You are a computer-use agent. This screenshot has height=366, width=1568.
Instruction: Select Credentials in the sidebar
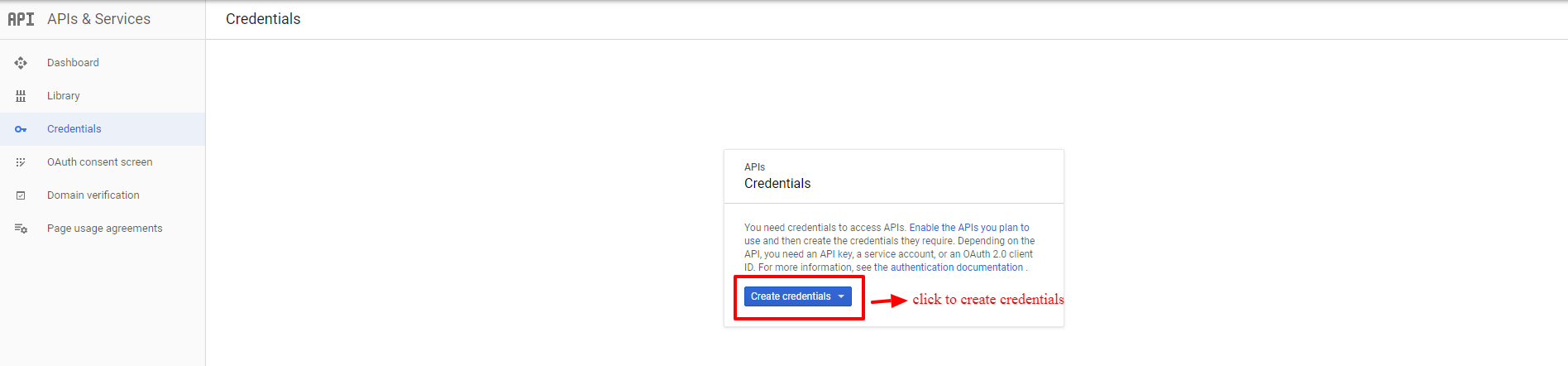[103, 129]
